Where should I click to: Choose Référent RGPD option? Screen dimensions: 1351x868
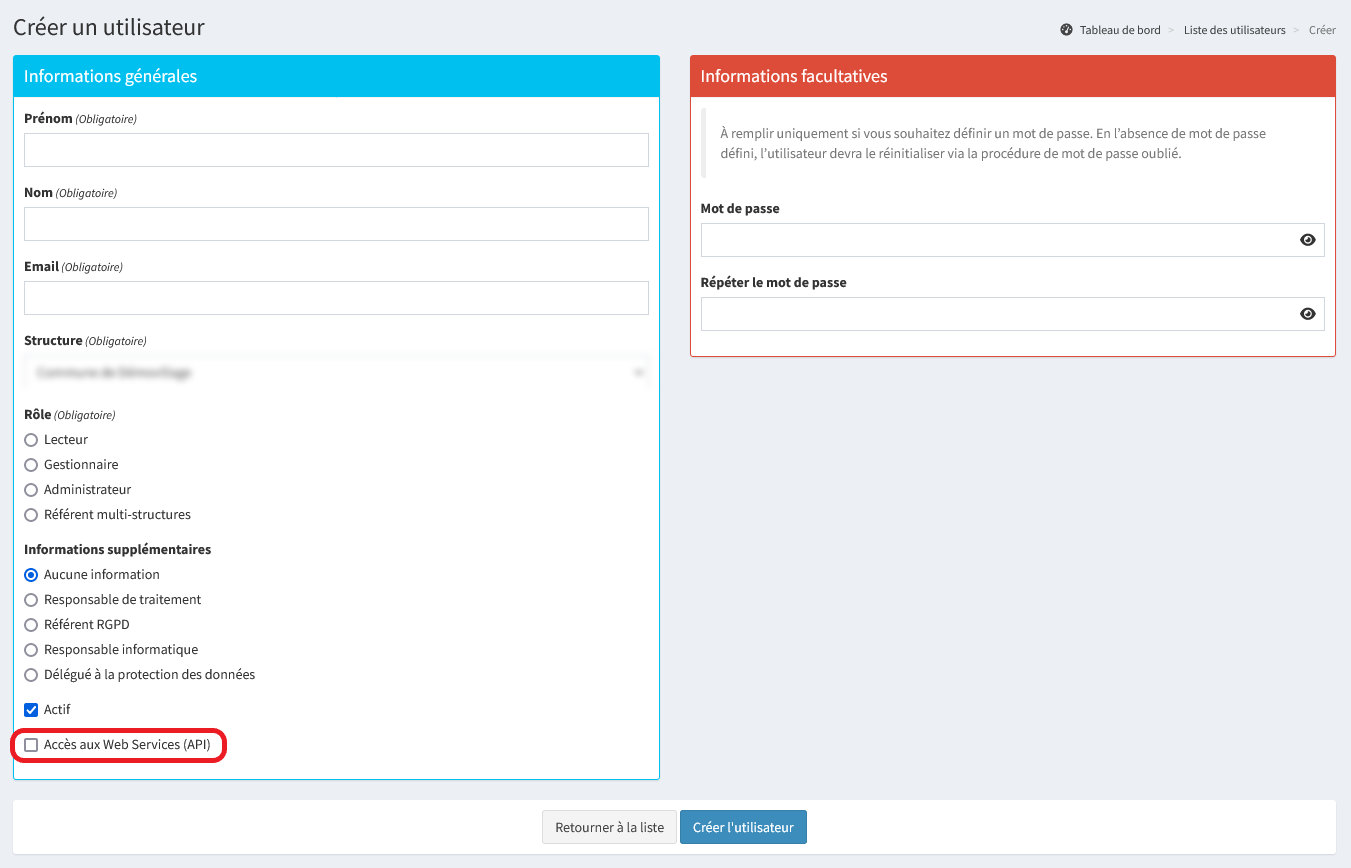click(x=31, y=625)
